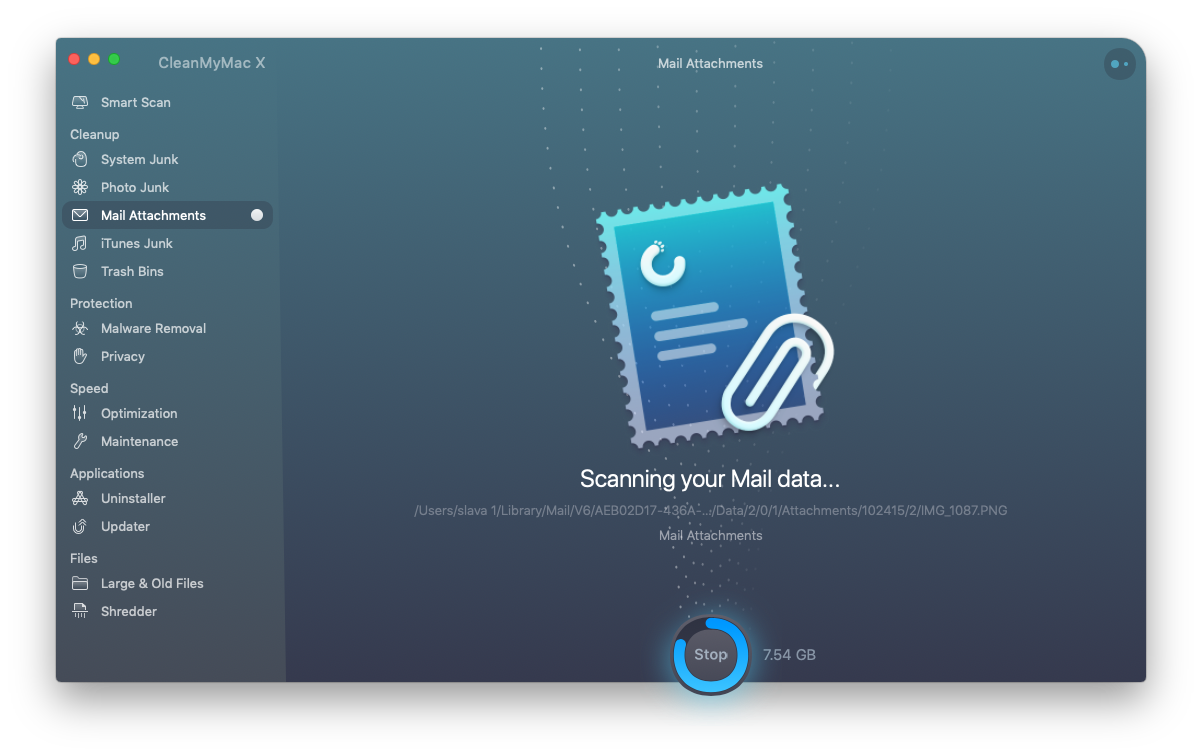Select Privacy in the sidebar
This screenshot has height=756, width=1202.
[x=167, y=356]
